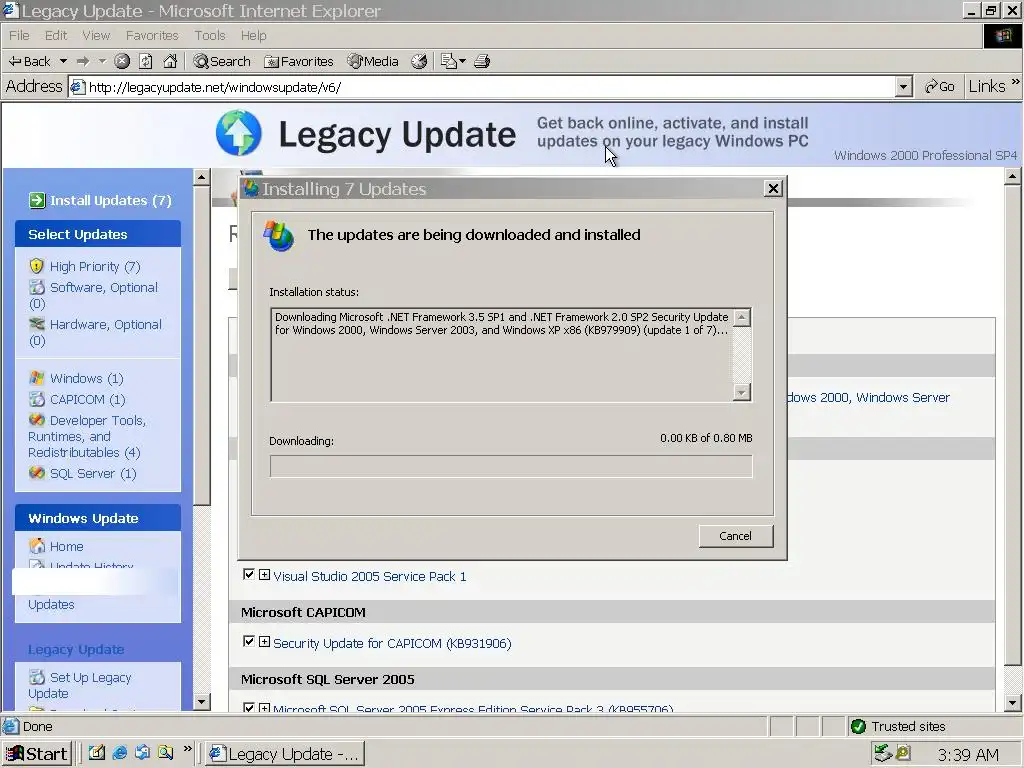Launch Internet Explorer from quick launch
This screenshot has height=768, width=1024.
click(x=120, y=753)
